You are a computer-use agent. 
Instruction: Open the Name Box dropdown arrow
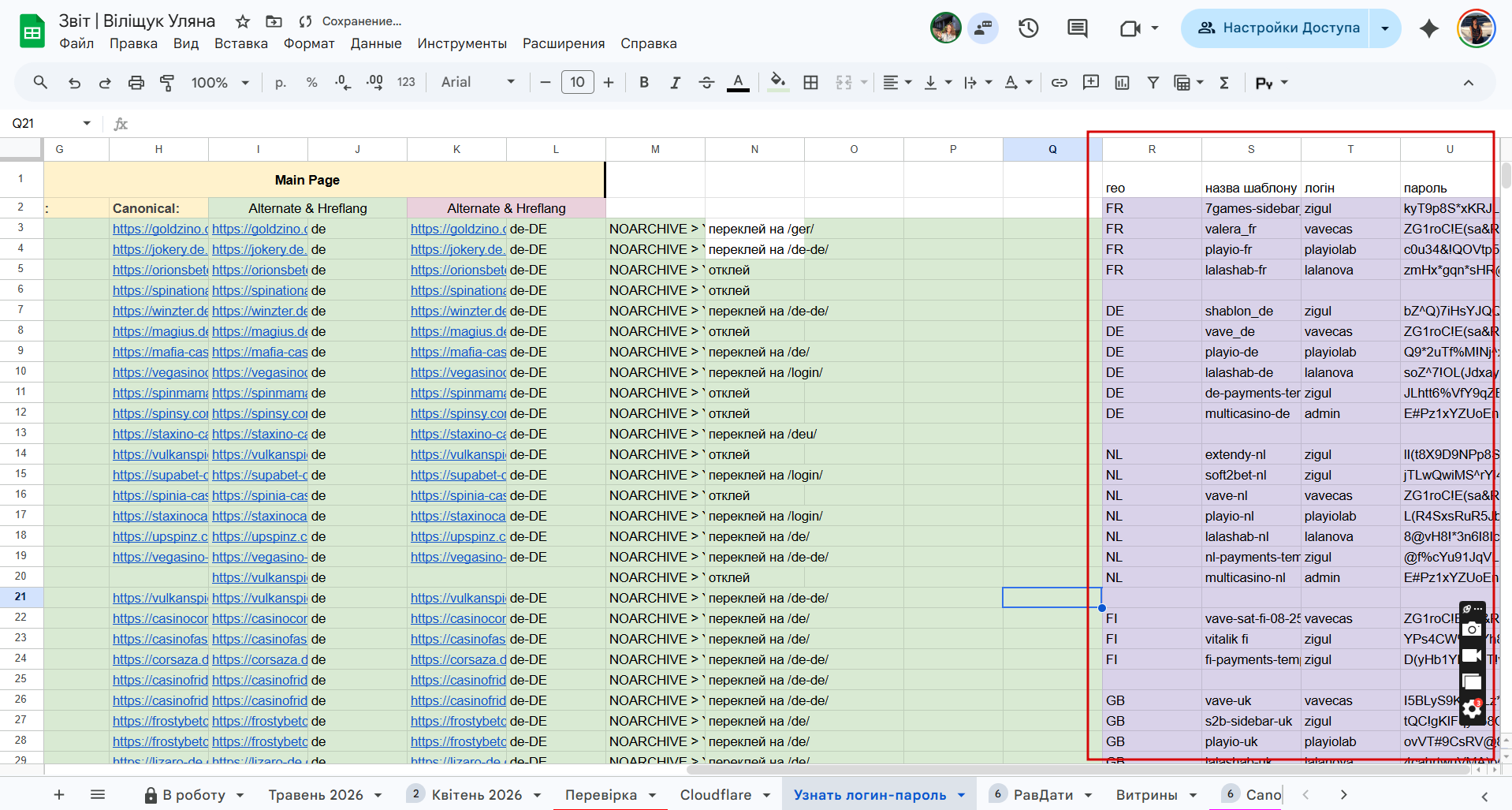tap(87, 123)
